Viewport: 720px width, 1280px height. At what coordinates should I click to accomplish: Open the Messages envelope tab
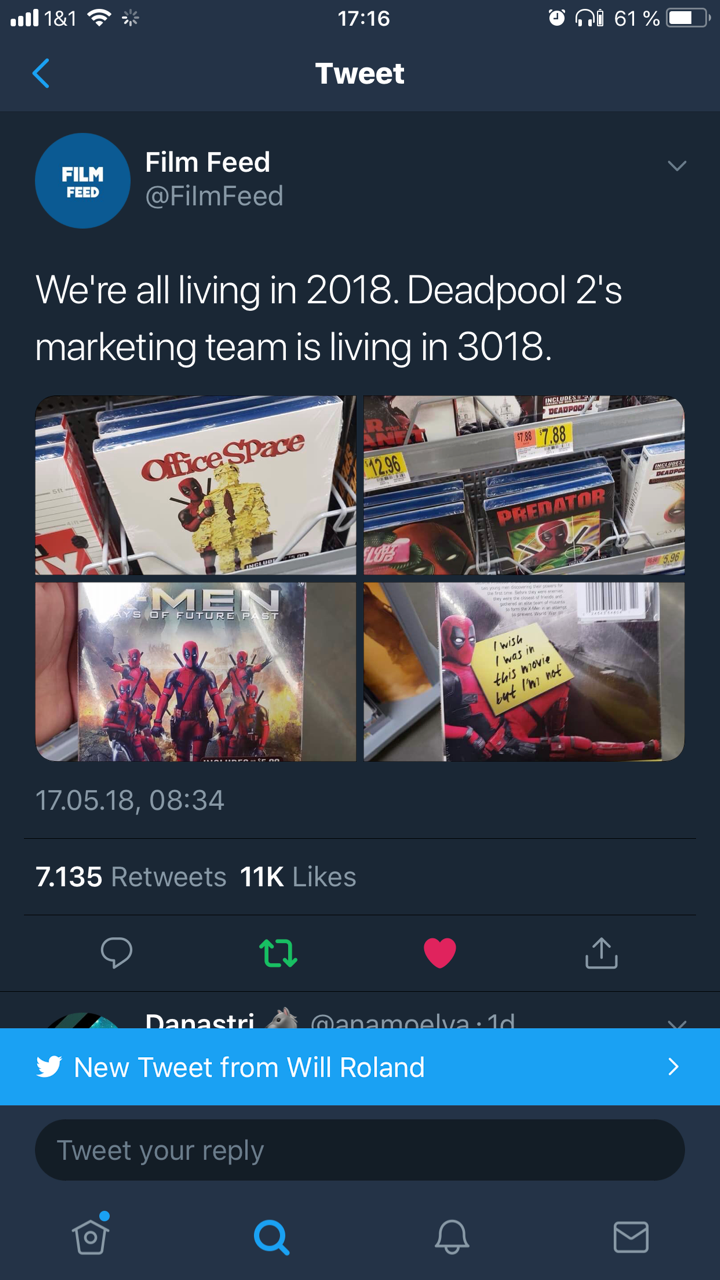click(x=631, y=1238)
